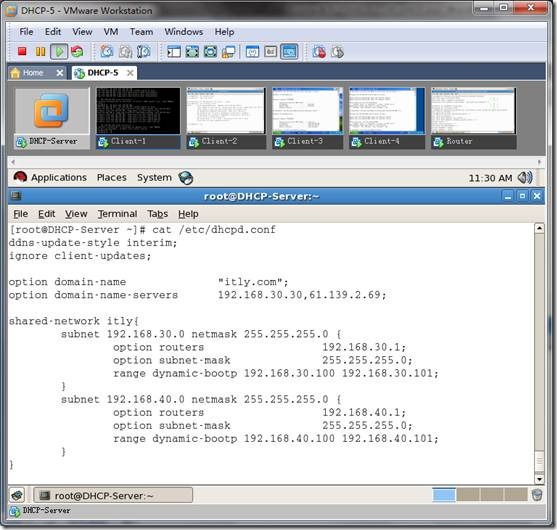Screen dimensions: 557x530
Task: Click the yellow Suspend toolbar button
Action: (x=40, y=52)
